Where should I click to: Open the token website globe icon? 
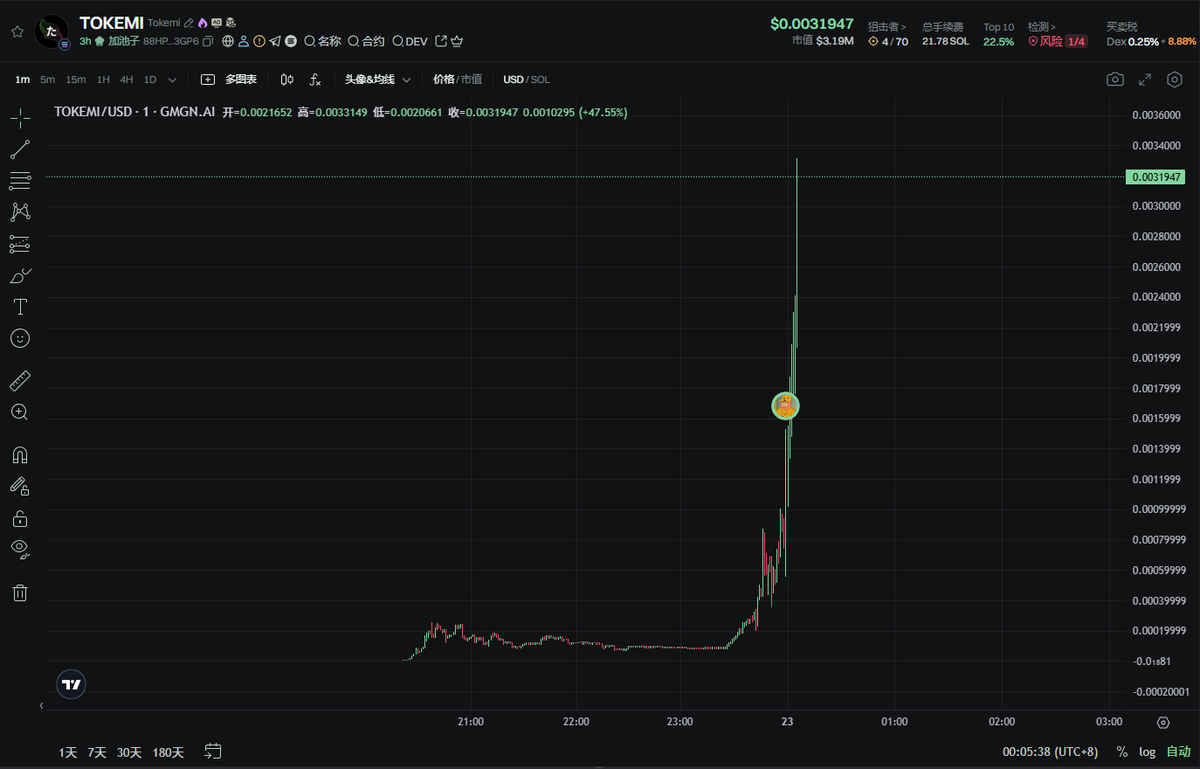[x=228, y=41]
